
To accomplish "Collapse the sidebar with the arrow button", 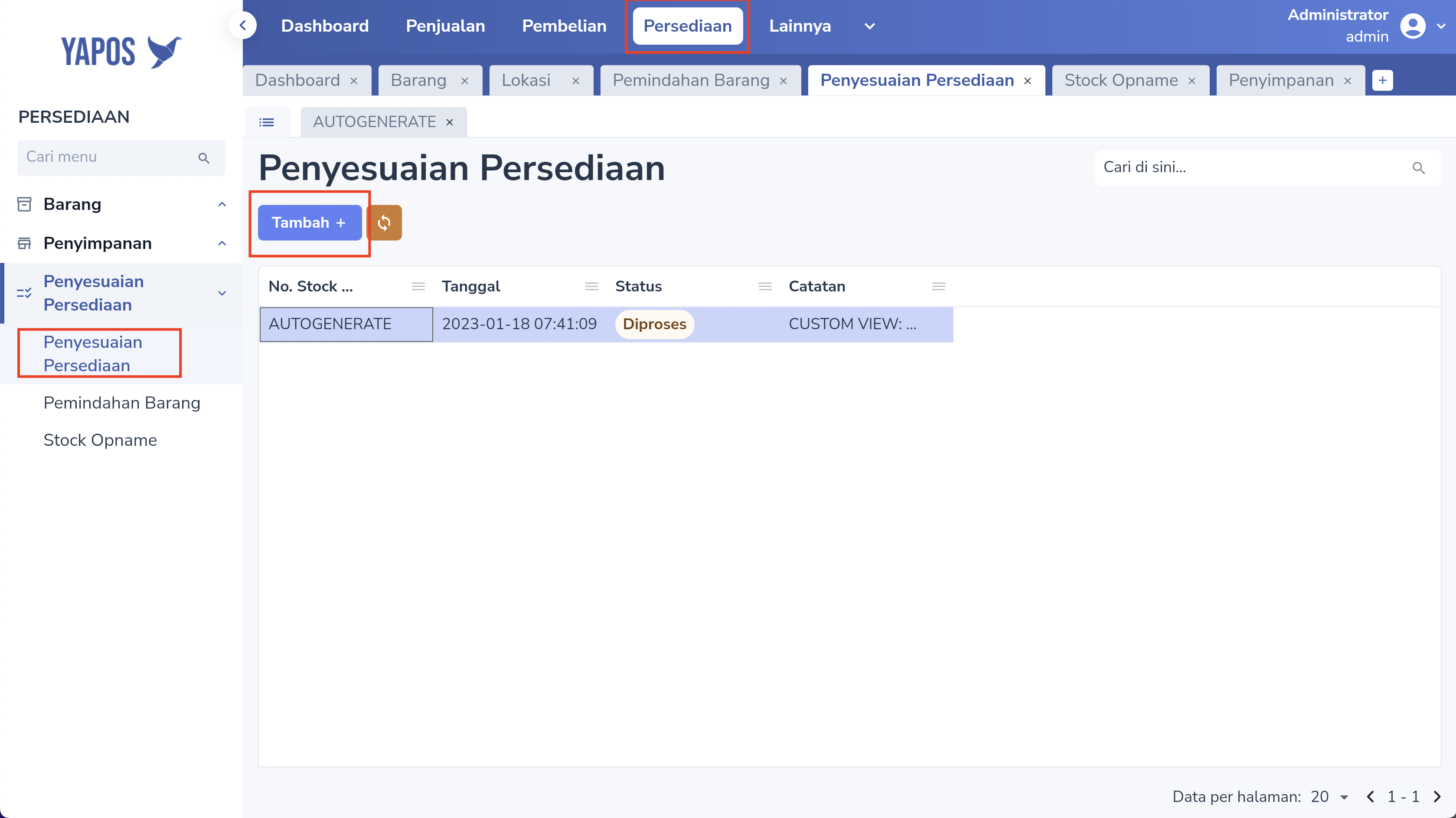I will (243, 26).
